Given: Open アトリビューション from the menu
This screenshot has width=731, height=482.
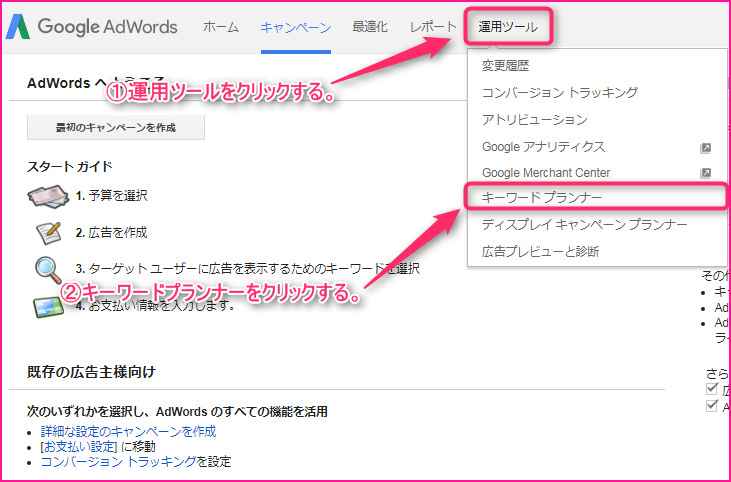Looking at the screenshot, I should (x=535, y=120).
